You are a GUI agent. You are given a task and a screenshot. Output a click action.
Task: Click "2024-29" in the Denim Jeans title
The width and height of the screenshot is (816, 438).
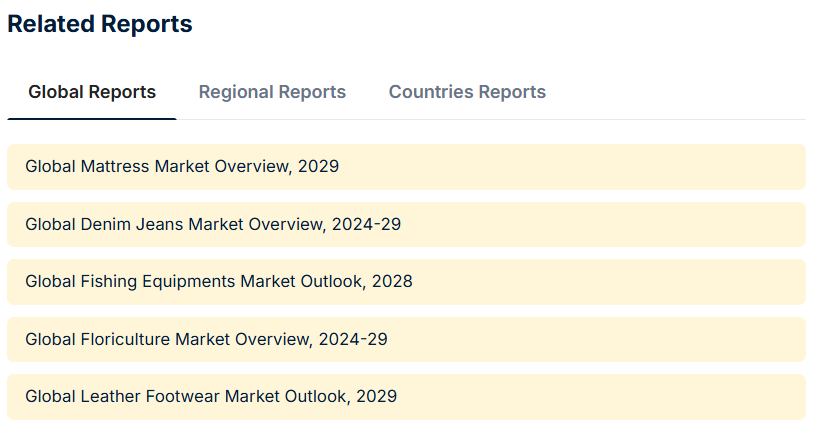pyautogui.click(x=365, y=224)
